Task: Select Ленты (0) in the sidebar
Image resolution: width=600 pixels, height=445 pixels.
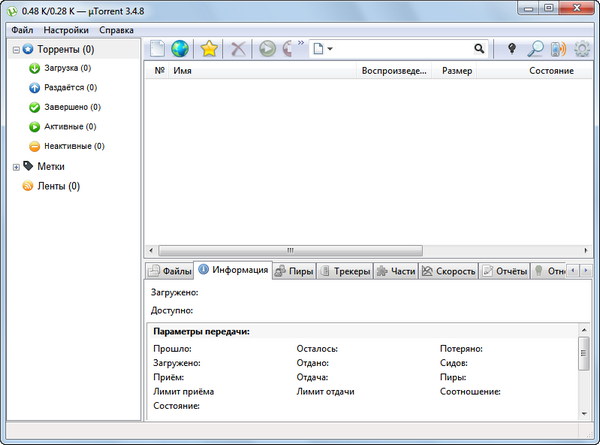Action: [58, 186]
